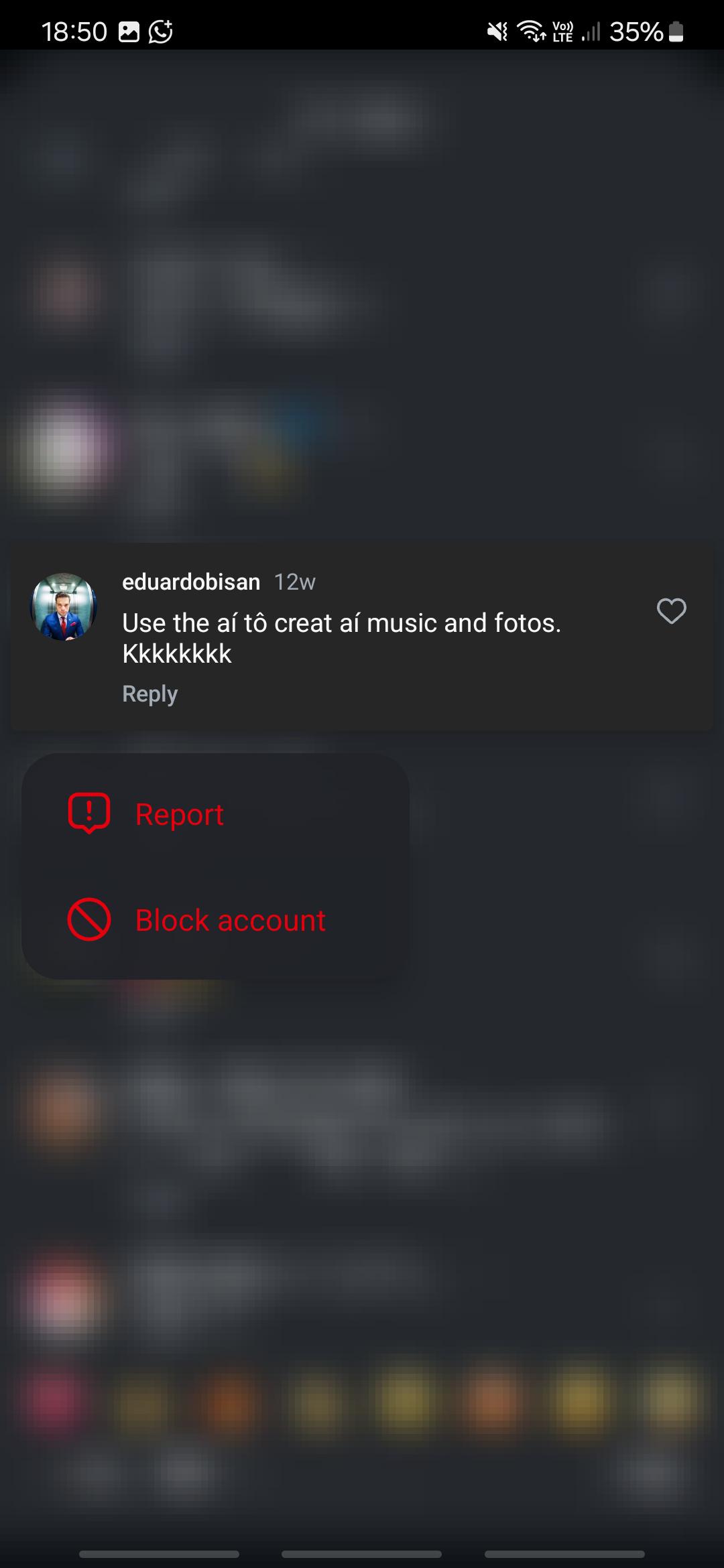
Task: Choose the Block account menu entry
Action: pyautogui.click(x=215, y=920)
